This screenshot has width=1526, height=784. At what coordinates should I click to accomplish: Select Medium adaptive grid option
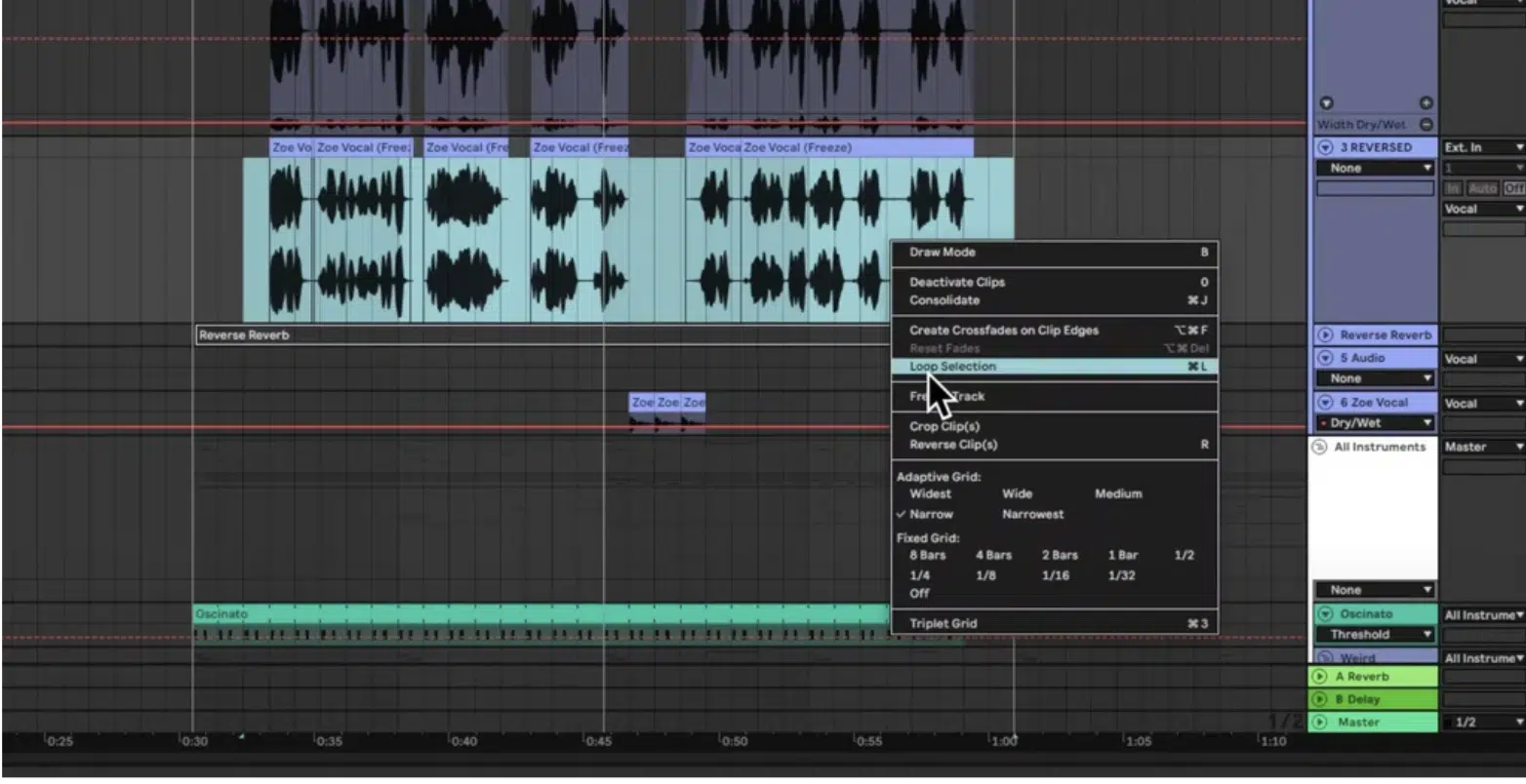pyautogui.click(x=1118, y=493)
